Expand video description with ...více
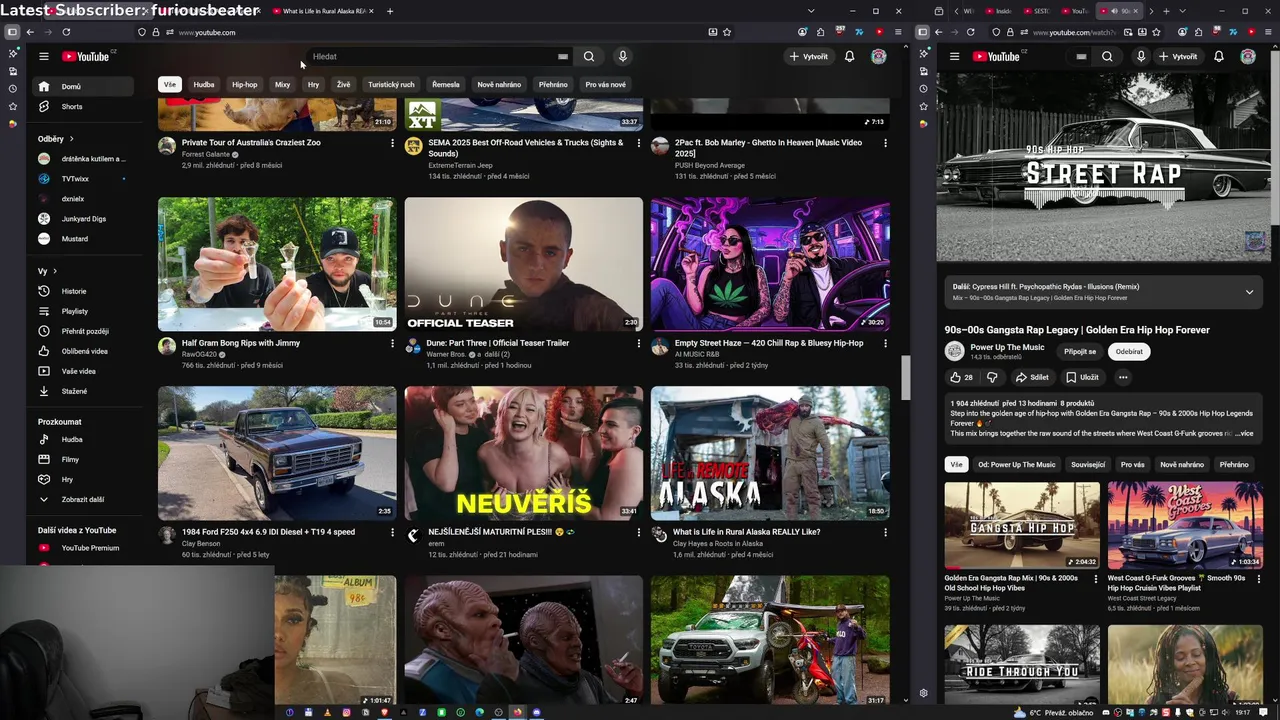Viewport: 1280px width, 720px height. tap(1243, 434)
